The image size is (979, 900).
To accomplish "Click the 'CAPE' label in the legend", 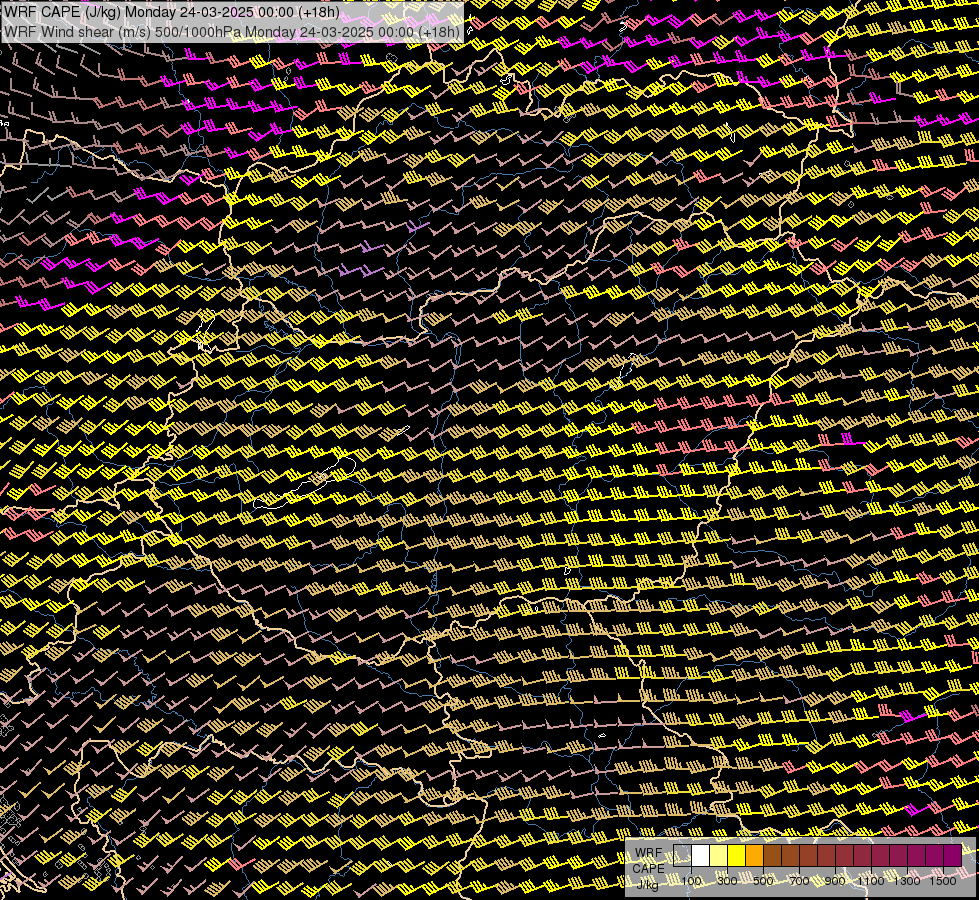I will click(649, 869).
